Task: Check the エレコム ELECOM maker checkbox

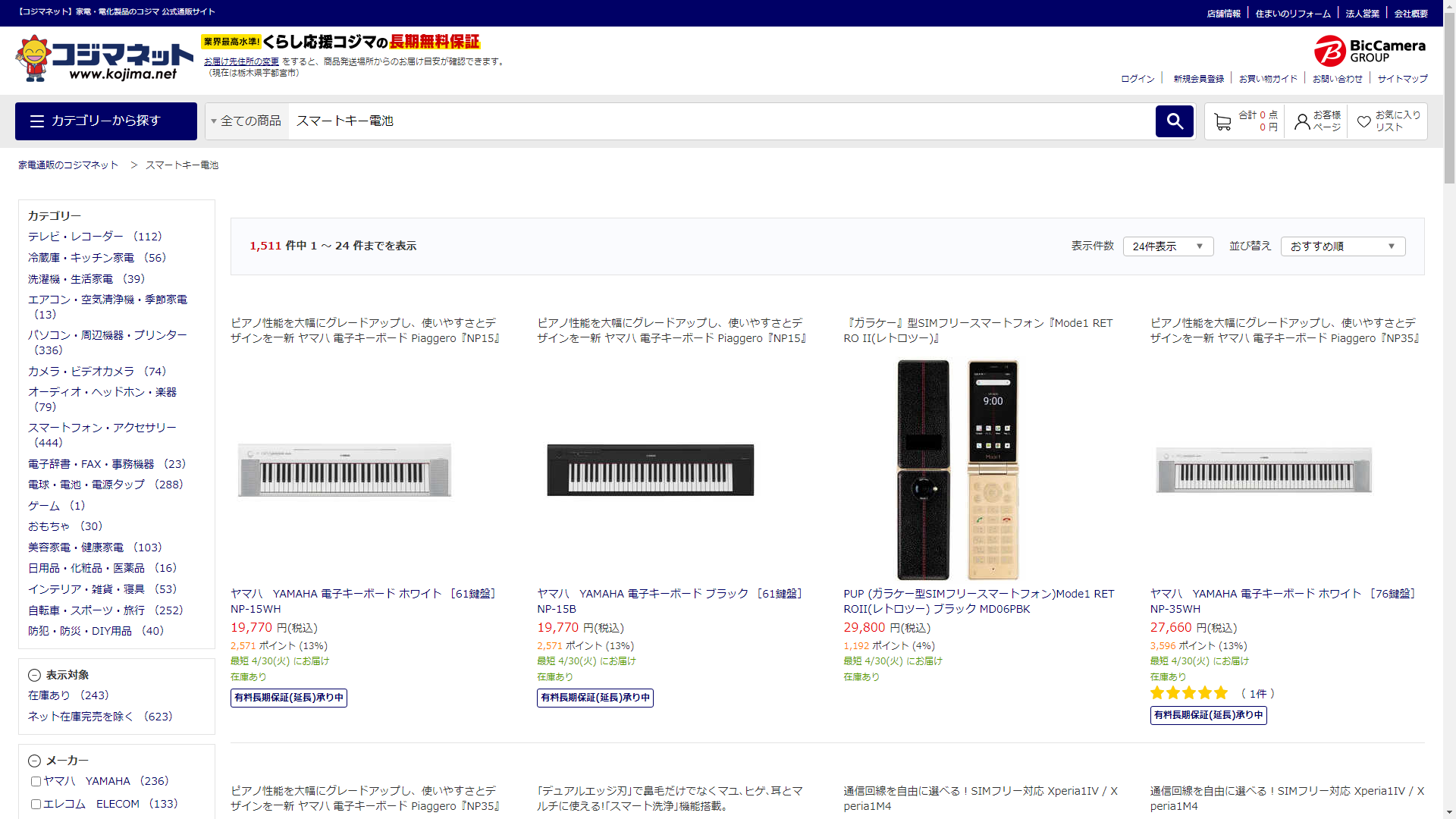Action: pyautogui.click(x=36, y=804)
